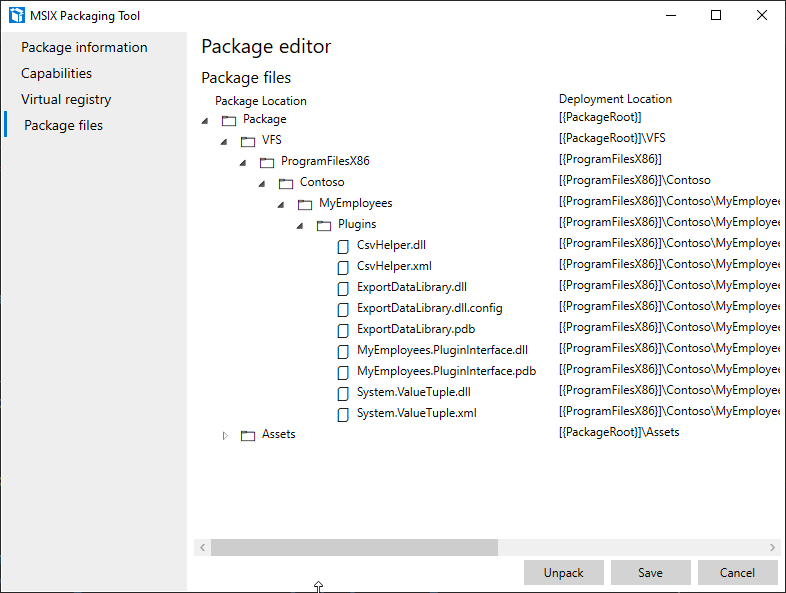Click the ProgramFilesX86 folder icon

(267, 162)
